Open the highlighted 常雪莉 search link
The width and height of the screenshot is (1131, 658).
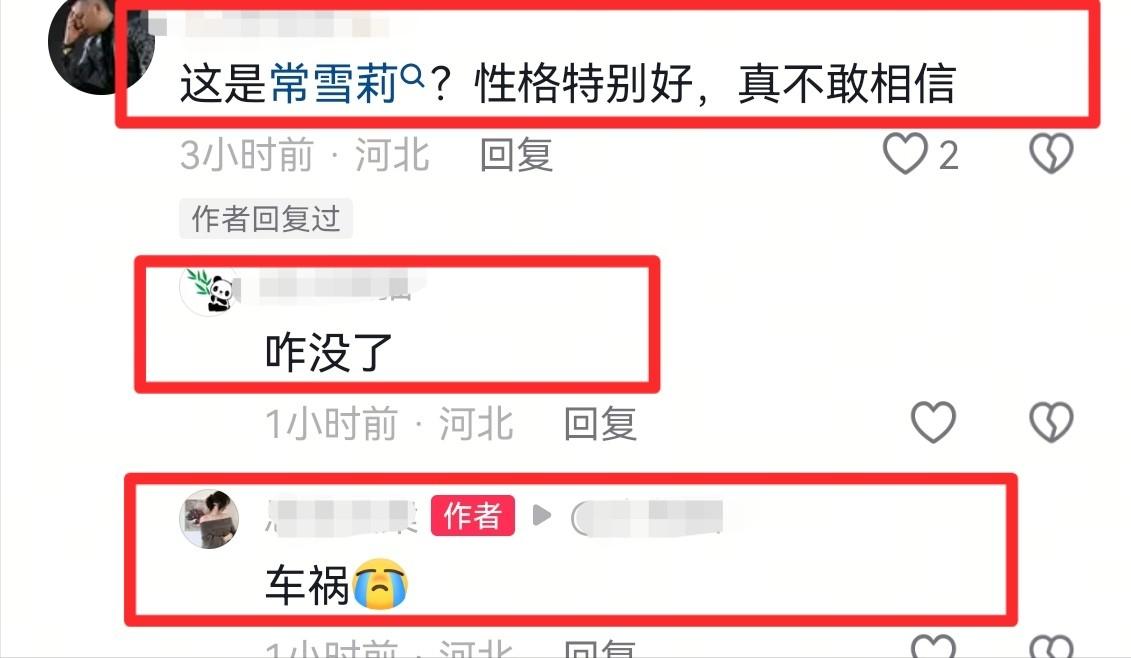tap(334, 84)
